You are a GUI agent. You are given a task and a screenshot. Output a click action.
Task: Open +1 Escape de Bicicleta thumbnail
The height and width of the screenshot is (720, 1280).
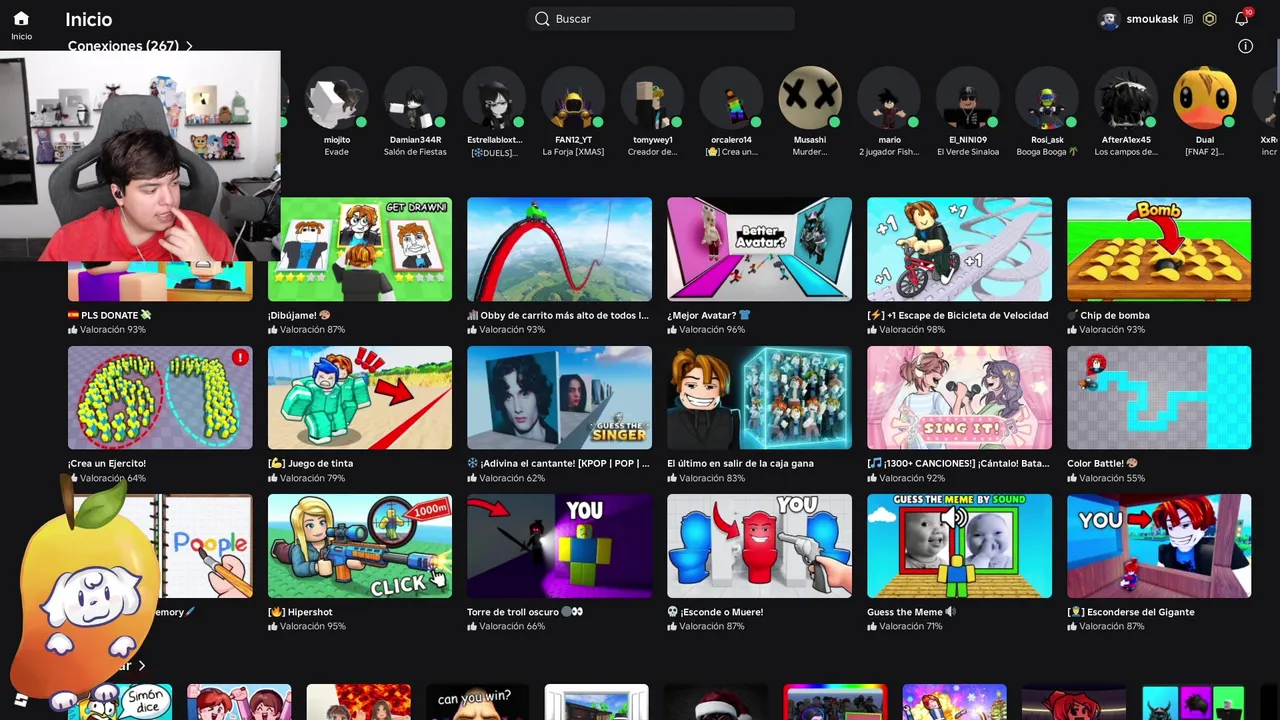[959, 249]
